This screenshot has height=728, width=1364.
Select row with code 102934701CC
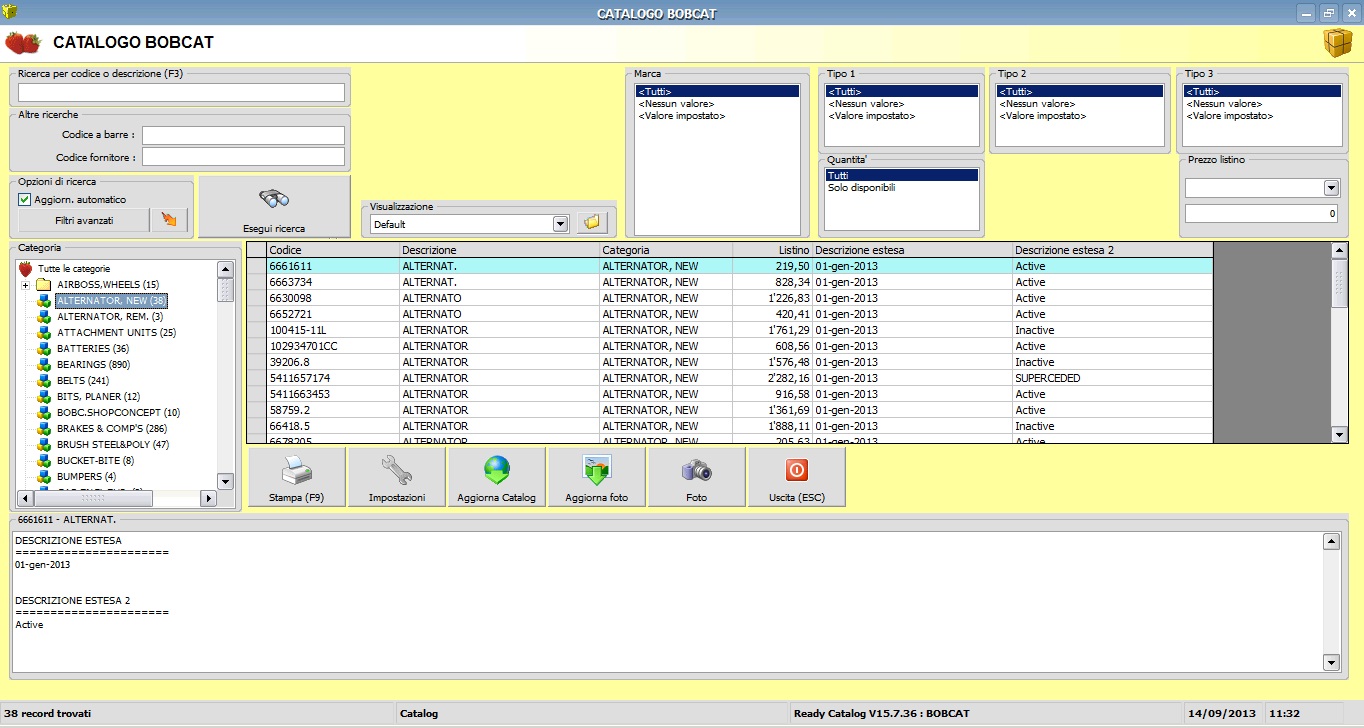730,346
